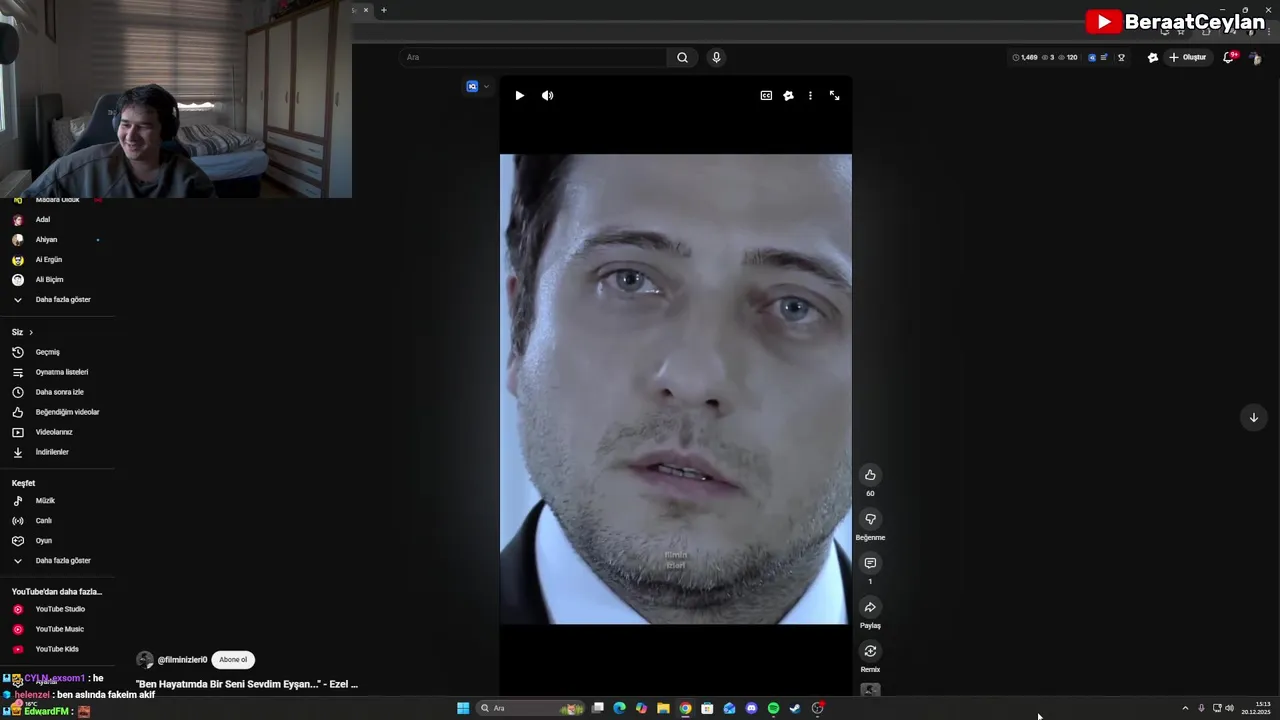
Task: Click the Windows taskbar search box
Action: 530,708
